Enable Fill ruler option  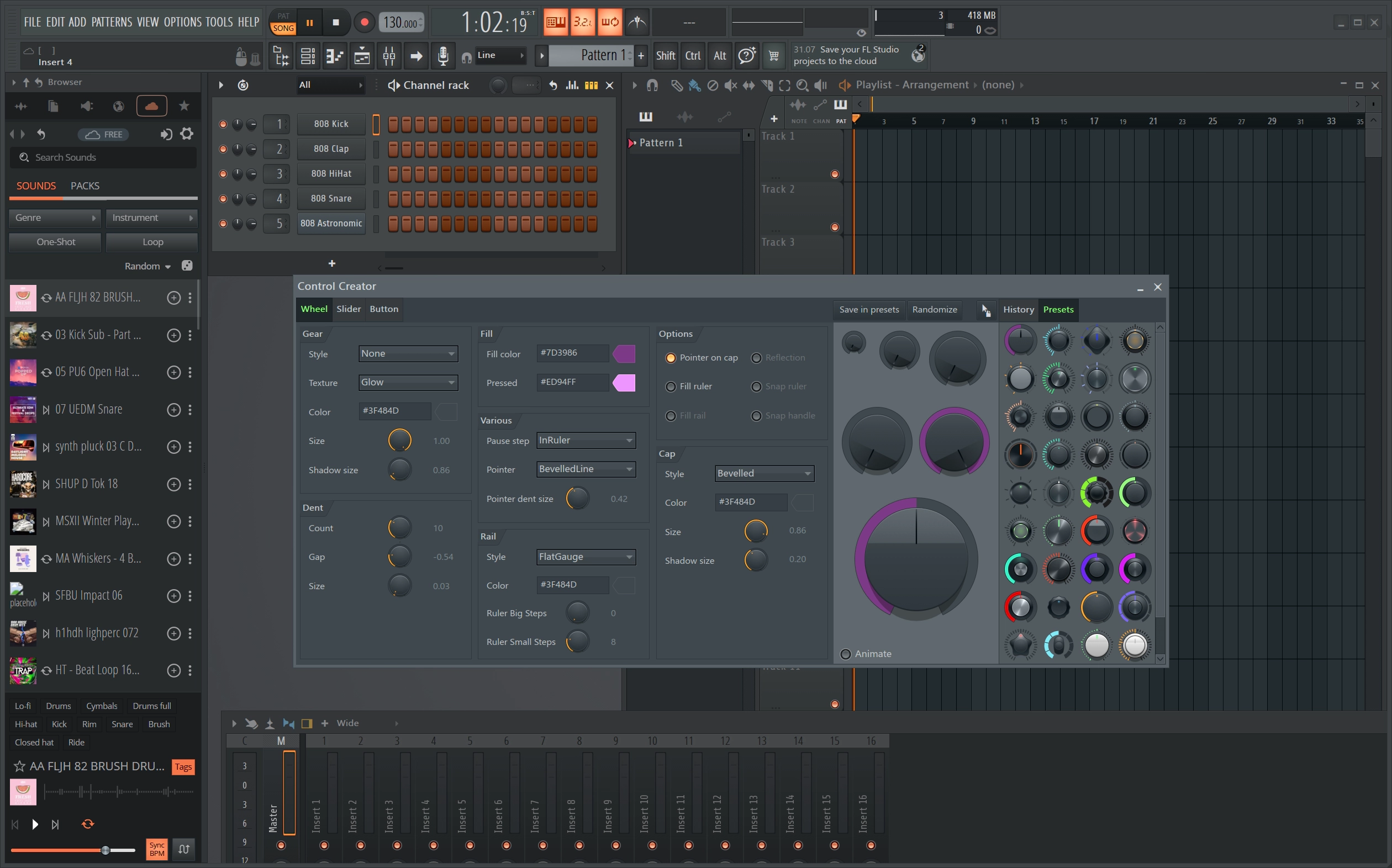tap(670, 387)
